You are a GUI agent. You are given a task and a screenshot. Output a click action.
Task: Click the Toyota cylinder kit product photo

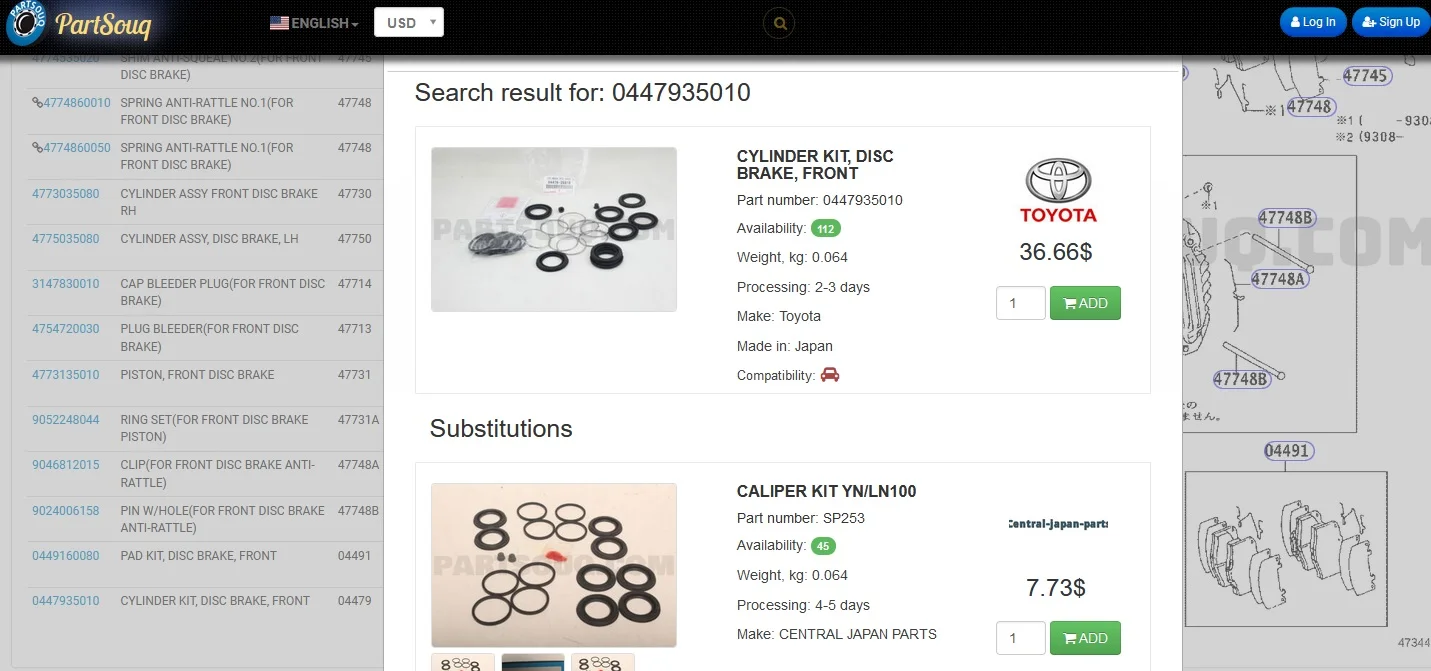click(553, 229)
